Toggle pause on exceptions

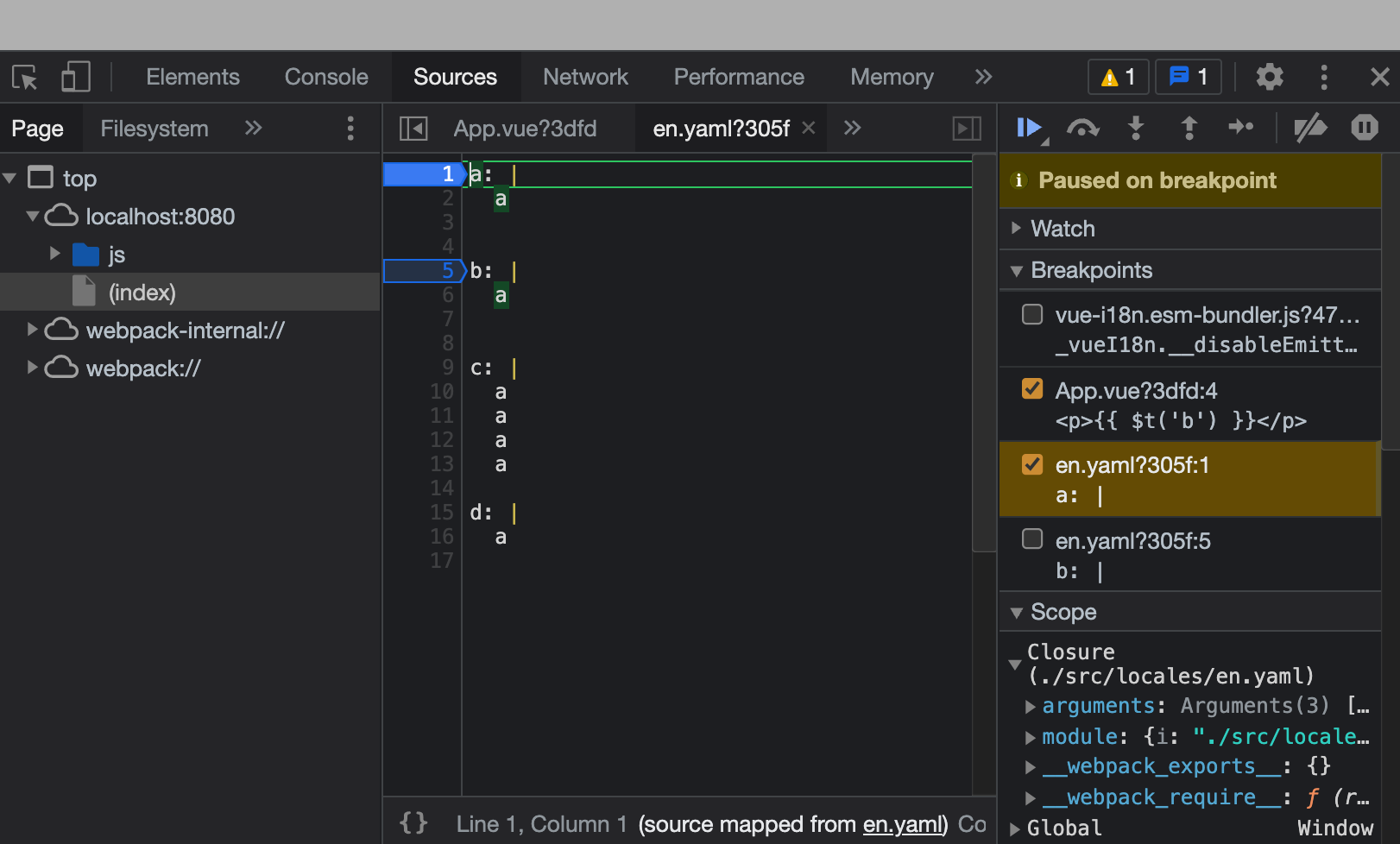click(x=1364, y=127)
